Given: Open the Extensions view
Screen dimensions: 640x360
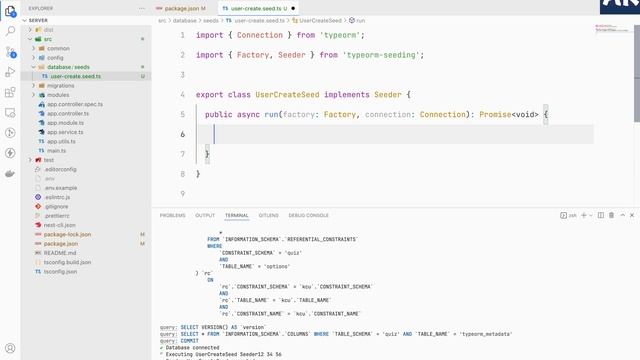Looking at the screenshot, I should 10,92.
